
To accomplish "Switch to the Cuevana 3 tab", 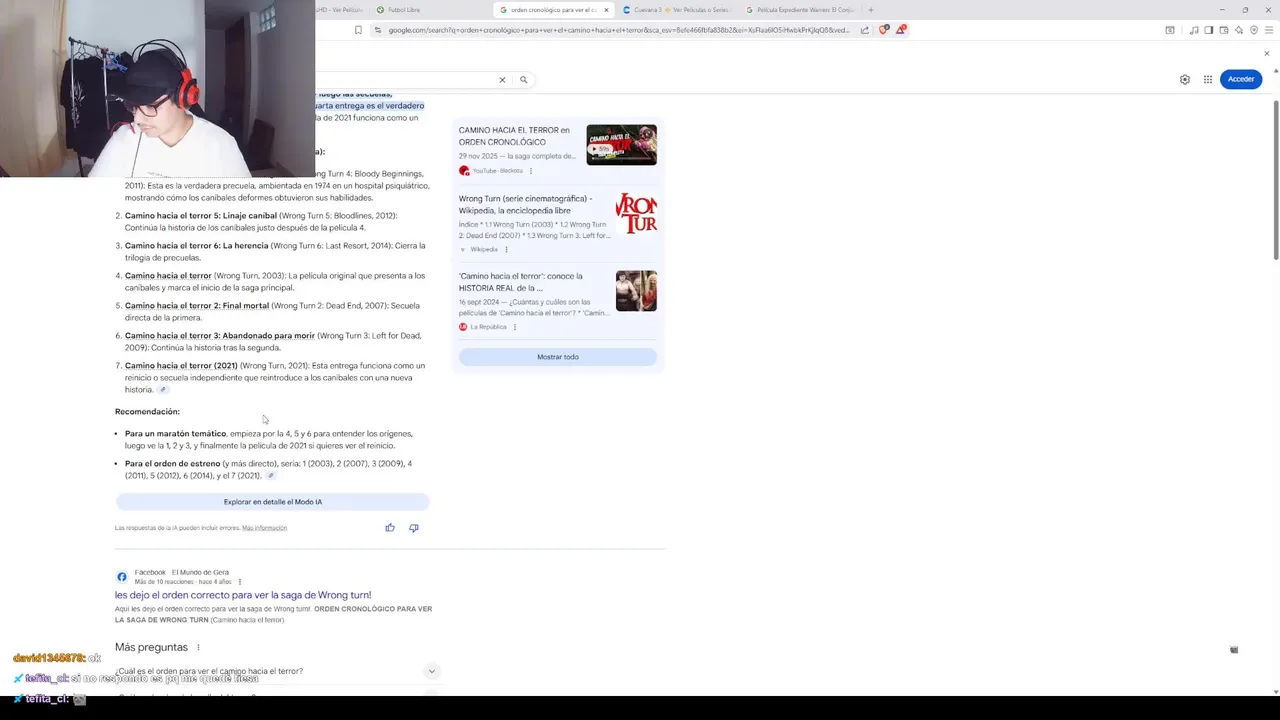I will (677, 10).
